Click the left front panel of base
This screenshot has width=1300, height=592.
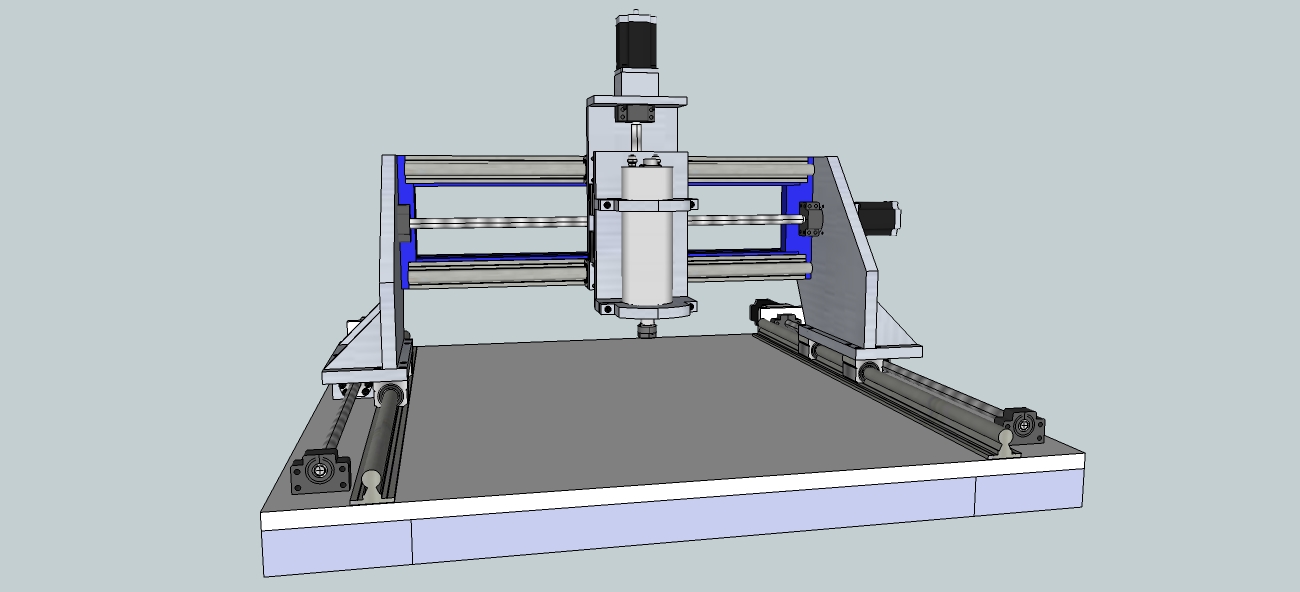coord(338,552)
